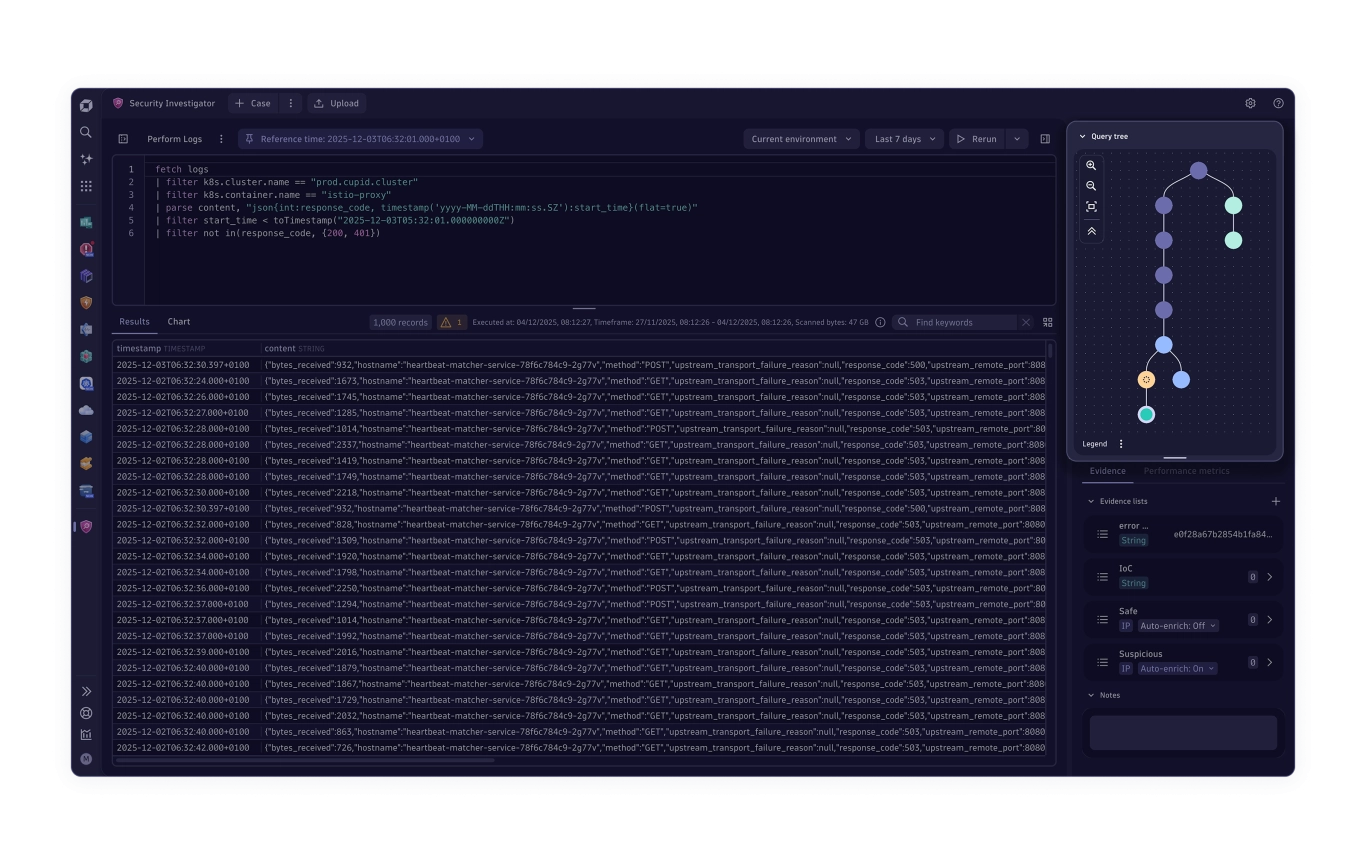Fit the query tree to view

click(1091, 207)
